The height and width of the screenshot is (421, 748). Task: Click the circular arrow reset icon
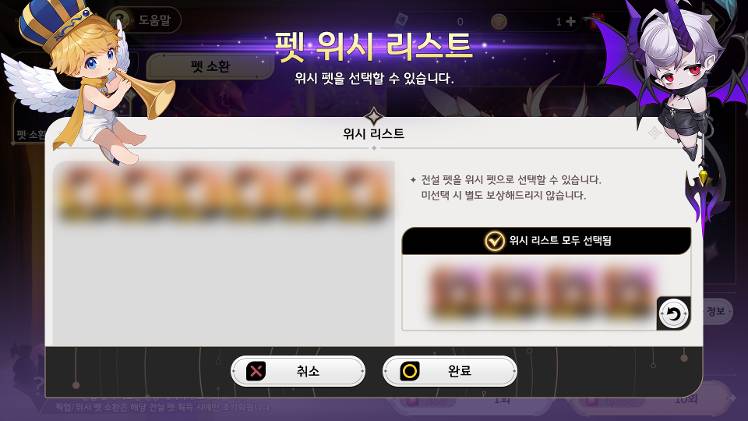click(x=674, y=314)
